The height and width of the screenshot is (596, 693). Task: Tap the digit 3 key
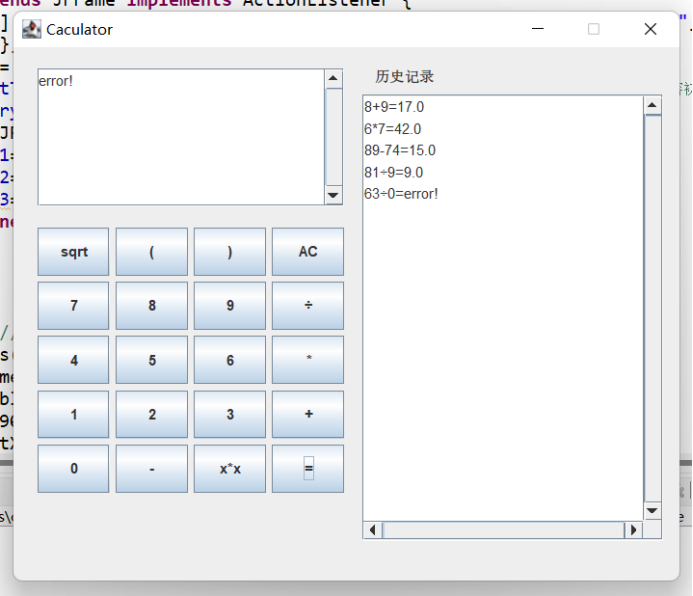point(230,414)
